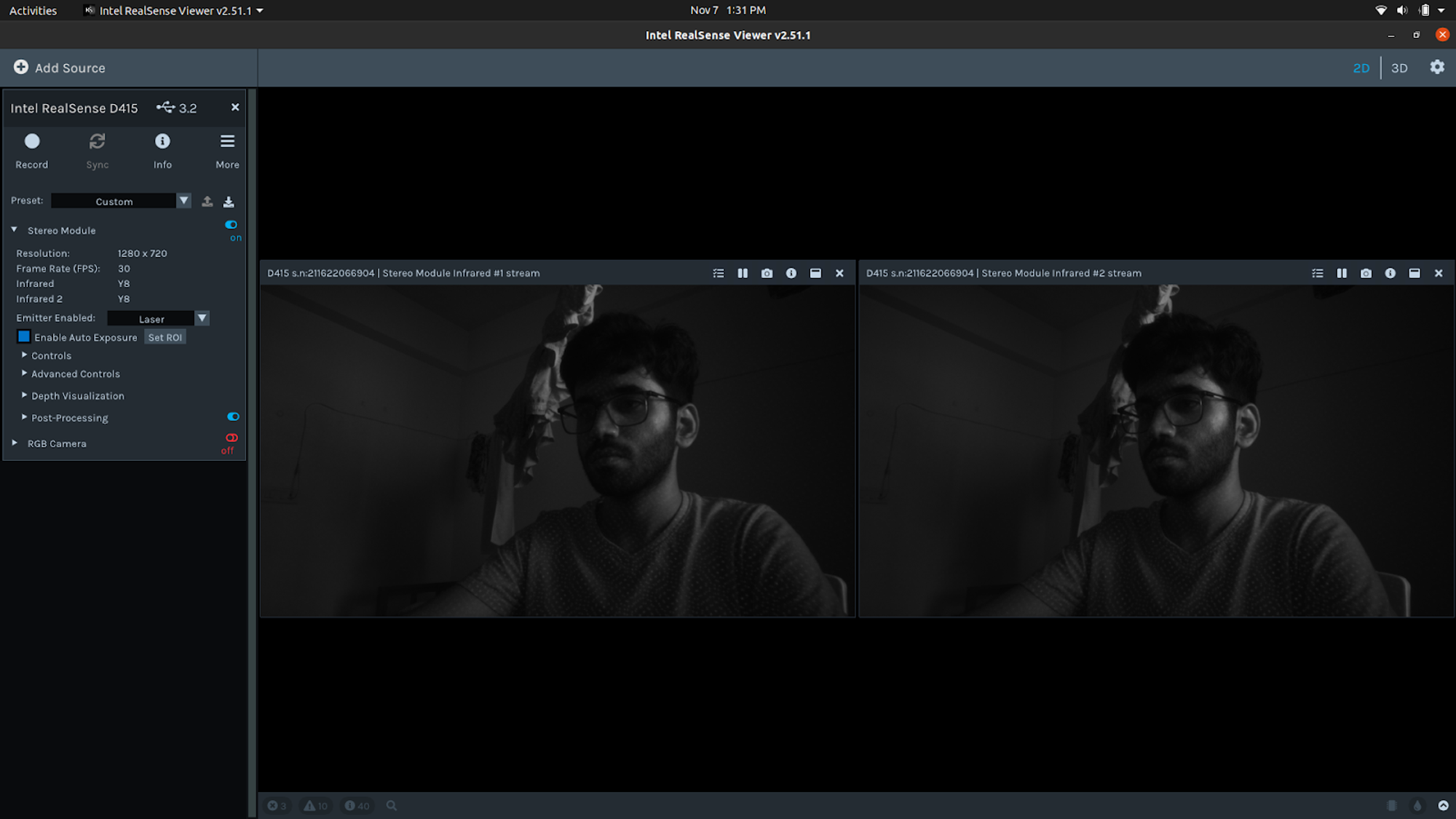Toggle the Stereo Module off
Screen dimensions: 1456x819
pyautogui.click(x=232, y=225)
